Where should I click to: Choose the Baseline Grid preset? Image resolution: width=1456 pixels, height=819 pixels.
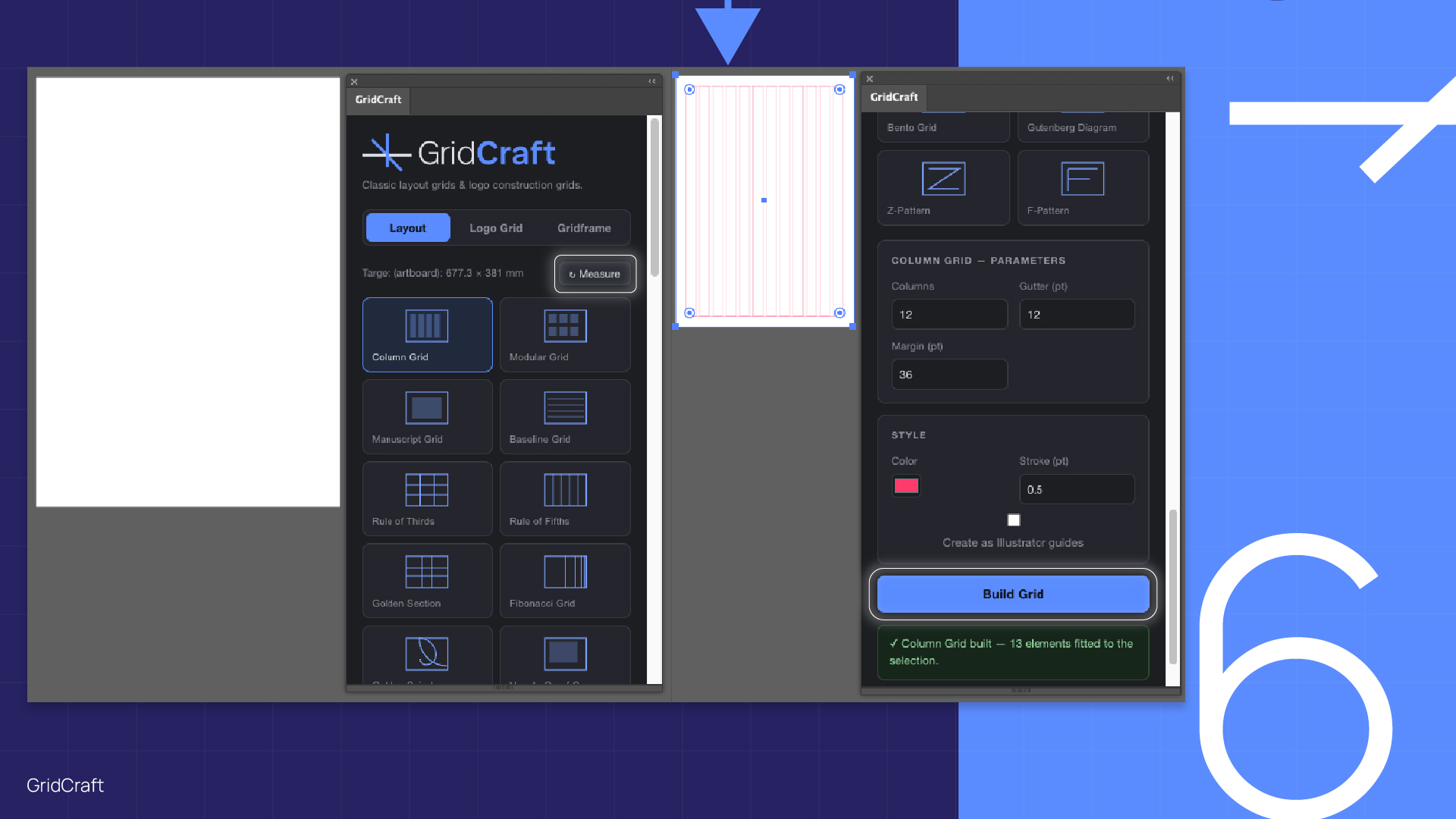point(565,416)
